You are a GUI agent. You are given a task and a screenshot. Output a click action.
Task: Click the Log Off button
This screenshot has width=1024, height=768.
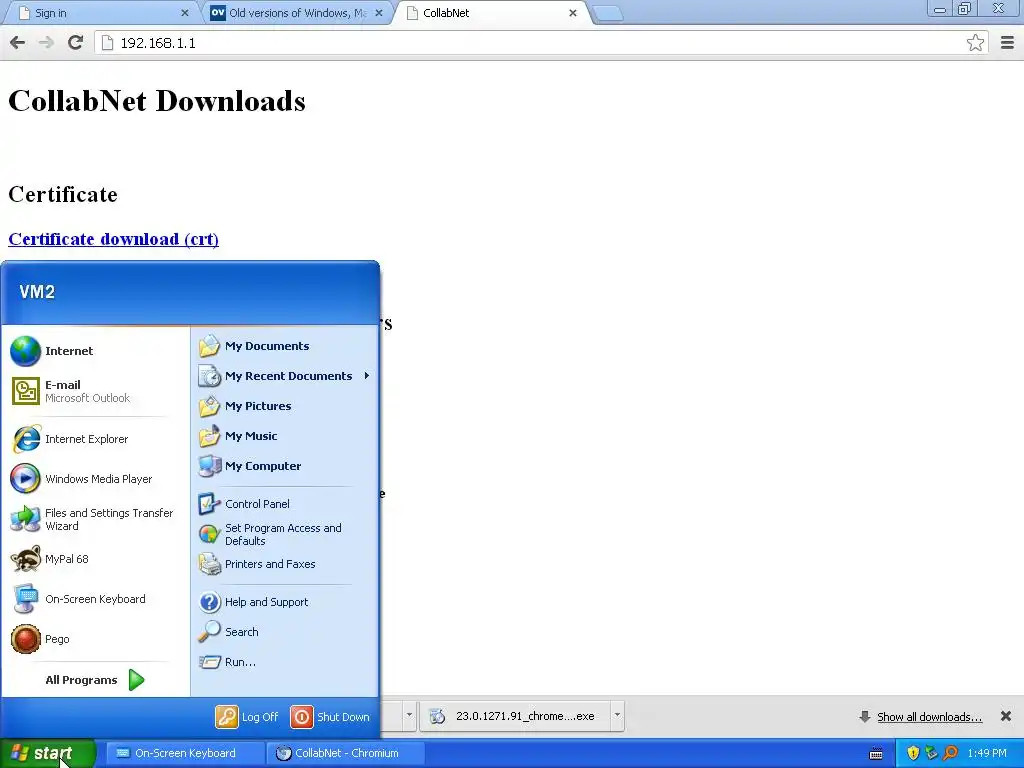(247, 717)
